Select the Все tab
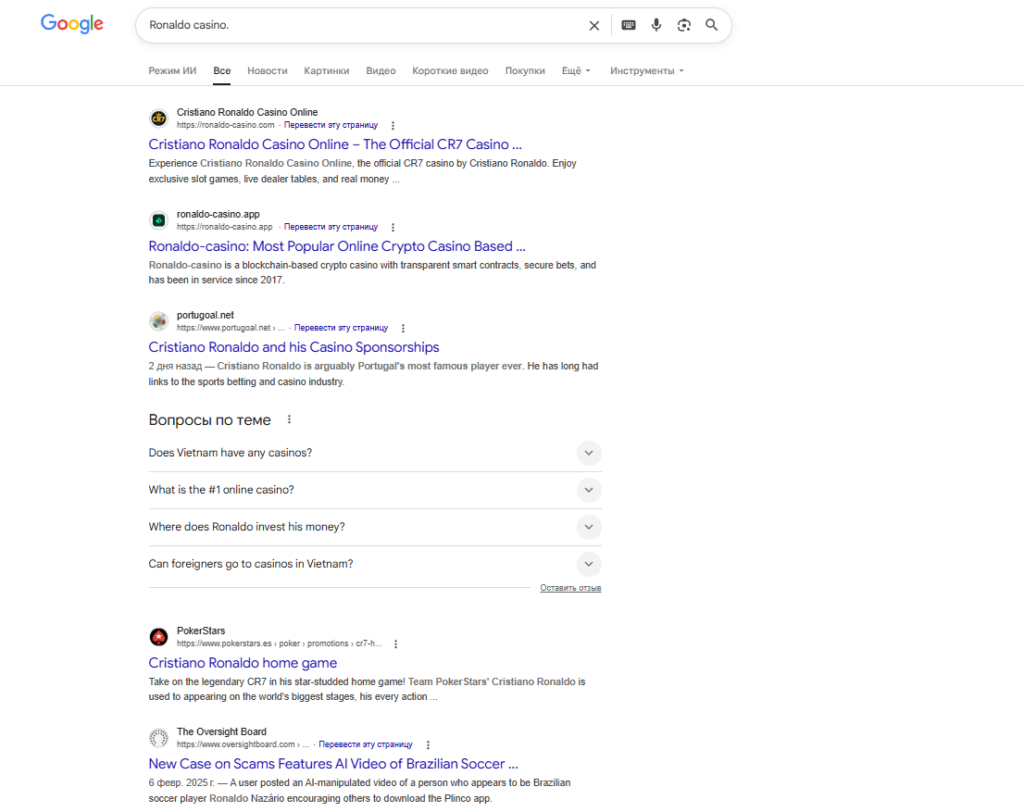 click(222, 71)
